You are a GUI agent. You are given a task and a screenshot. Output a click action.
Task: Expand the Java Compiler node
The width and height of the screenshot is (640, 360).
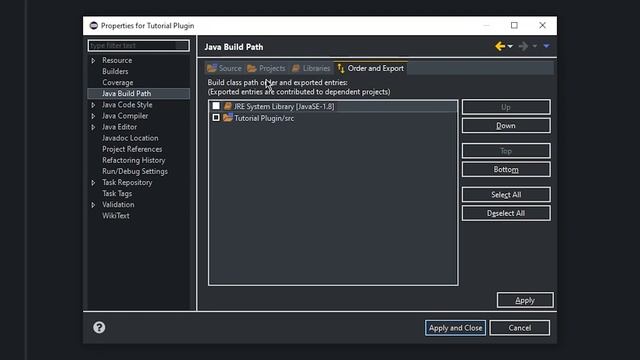pyautogui.click(x=93, y=116)
